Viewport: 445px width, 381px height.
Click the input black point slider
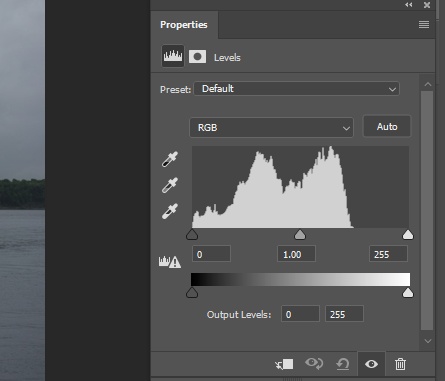(x=192, y=234)
